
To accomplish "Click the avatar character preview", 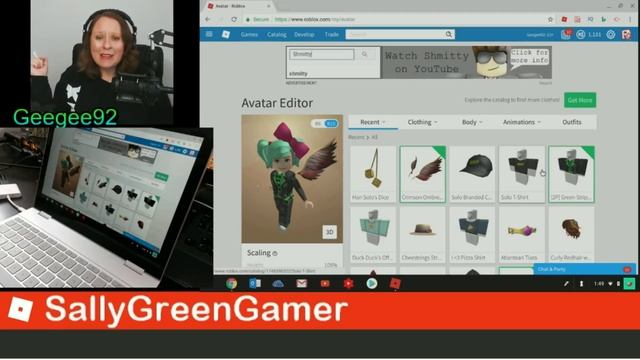I will [292, 179].
